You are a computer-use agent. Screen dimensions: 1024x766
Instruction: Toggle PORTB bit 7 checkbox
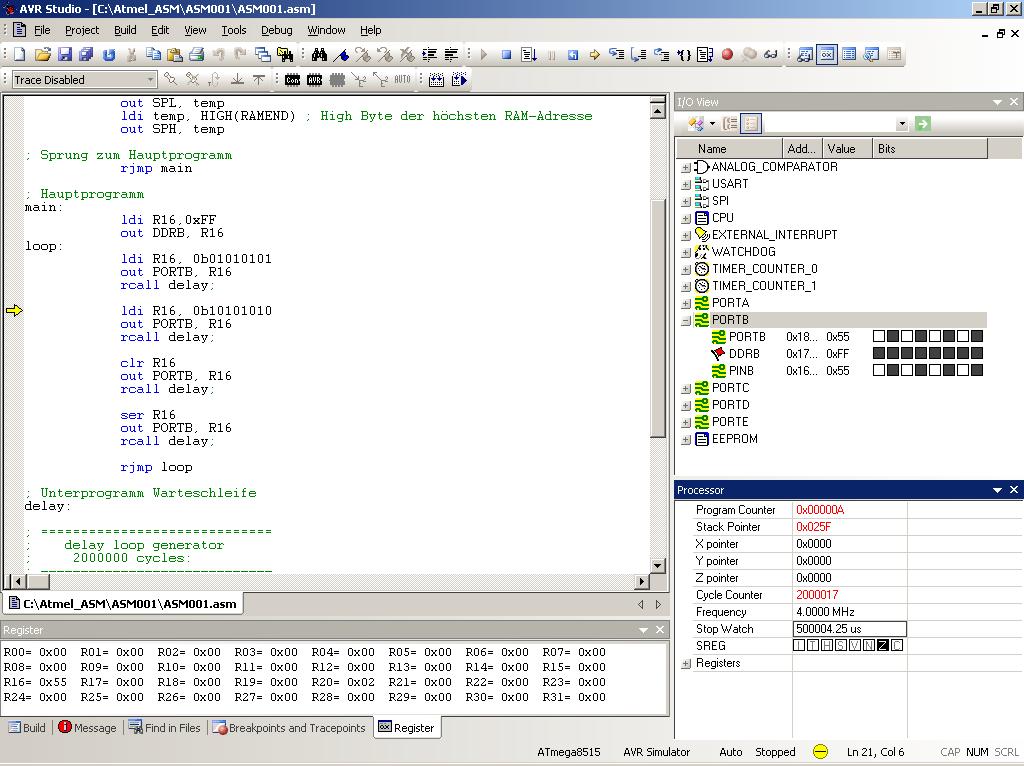[879, 336]
